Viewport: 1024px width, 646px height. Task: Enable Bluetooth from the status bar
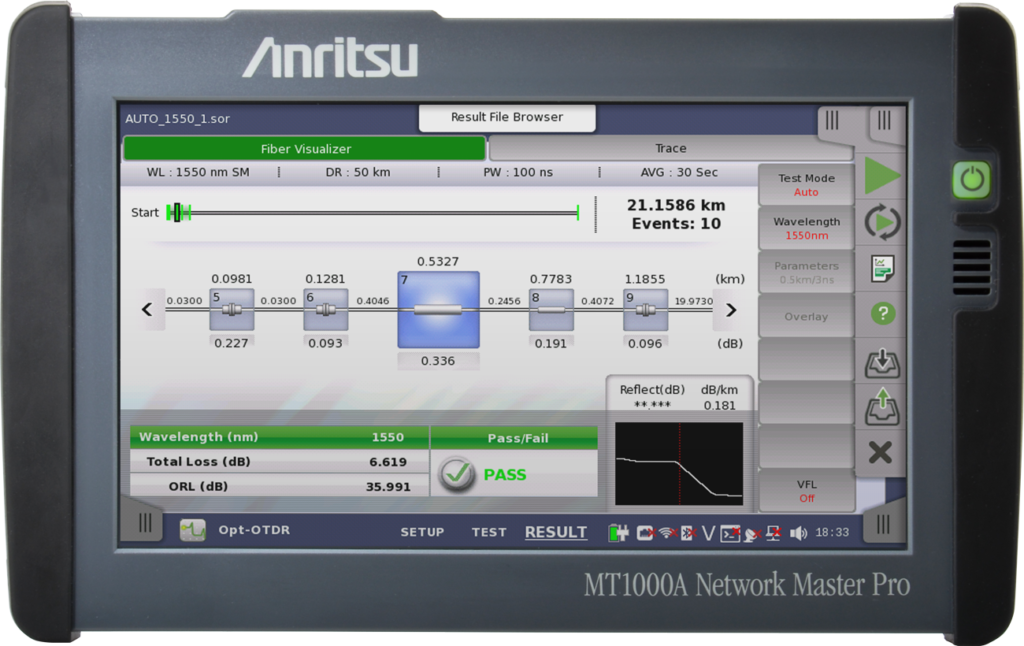tap(686, 532)
